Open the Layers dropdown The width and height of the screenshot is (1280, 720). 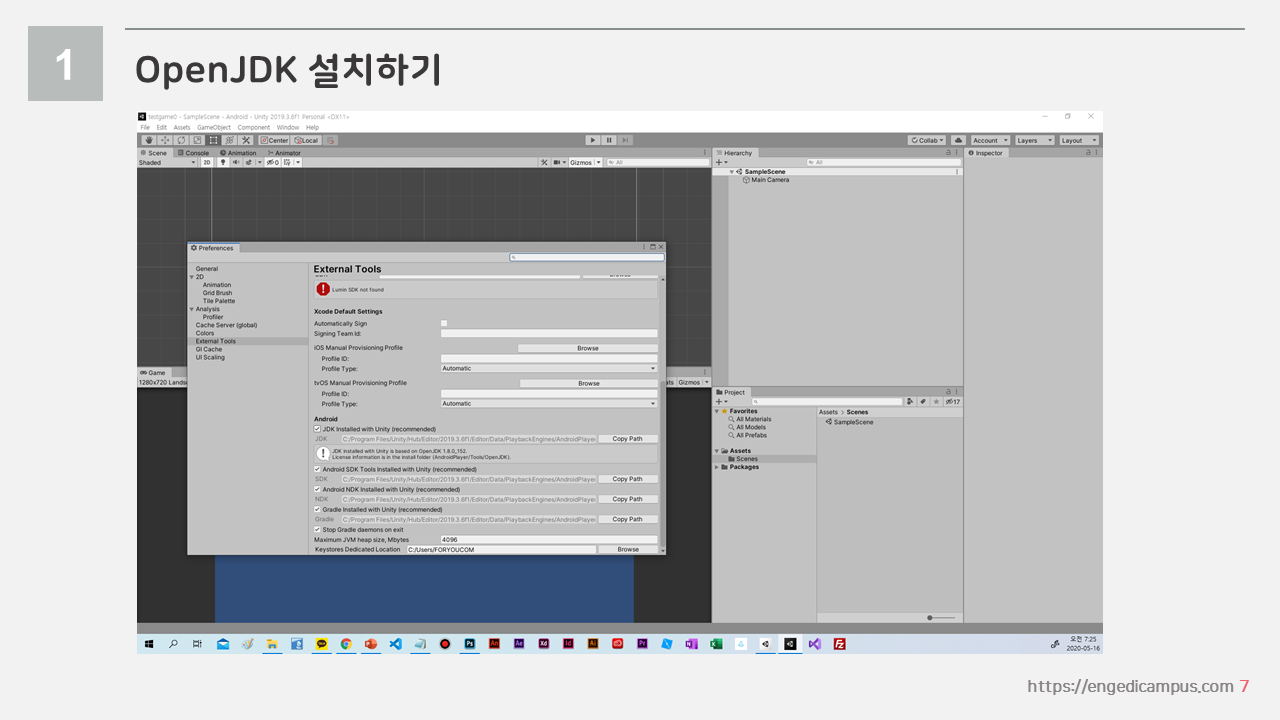point(1034,140)
